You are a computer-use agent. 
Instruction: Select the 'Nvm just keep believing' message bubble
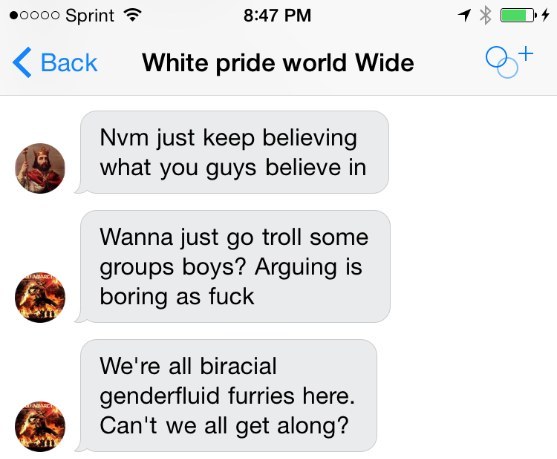(233, 152)
